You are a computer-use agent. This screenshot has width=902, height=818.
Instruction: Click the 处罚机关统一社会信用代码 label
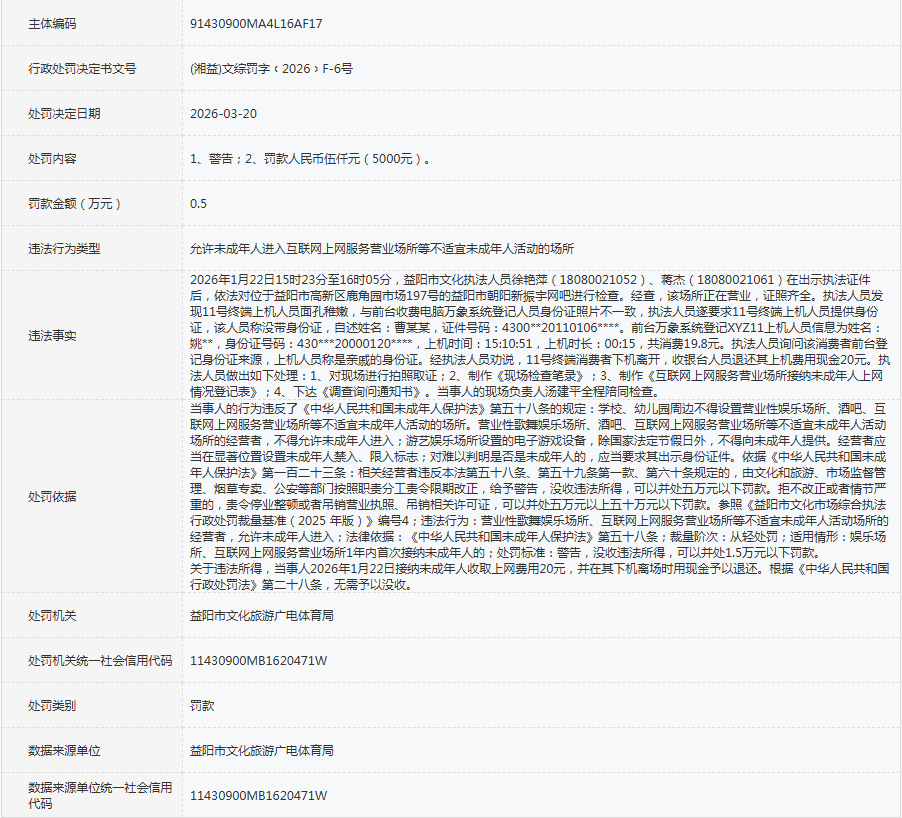(100, 661)
